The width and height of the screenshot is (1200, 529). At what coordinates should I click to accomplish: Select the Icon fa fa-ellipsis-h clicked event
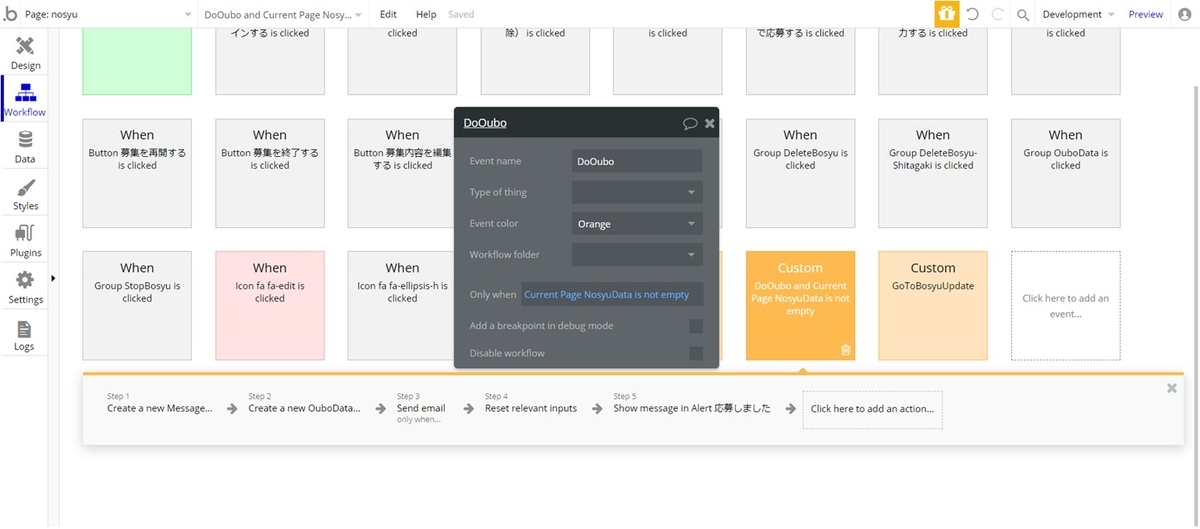[402, 305]
